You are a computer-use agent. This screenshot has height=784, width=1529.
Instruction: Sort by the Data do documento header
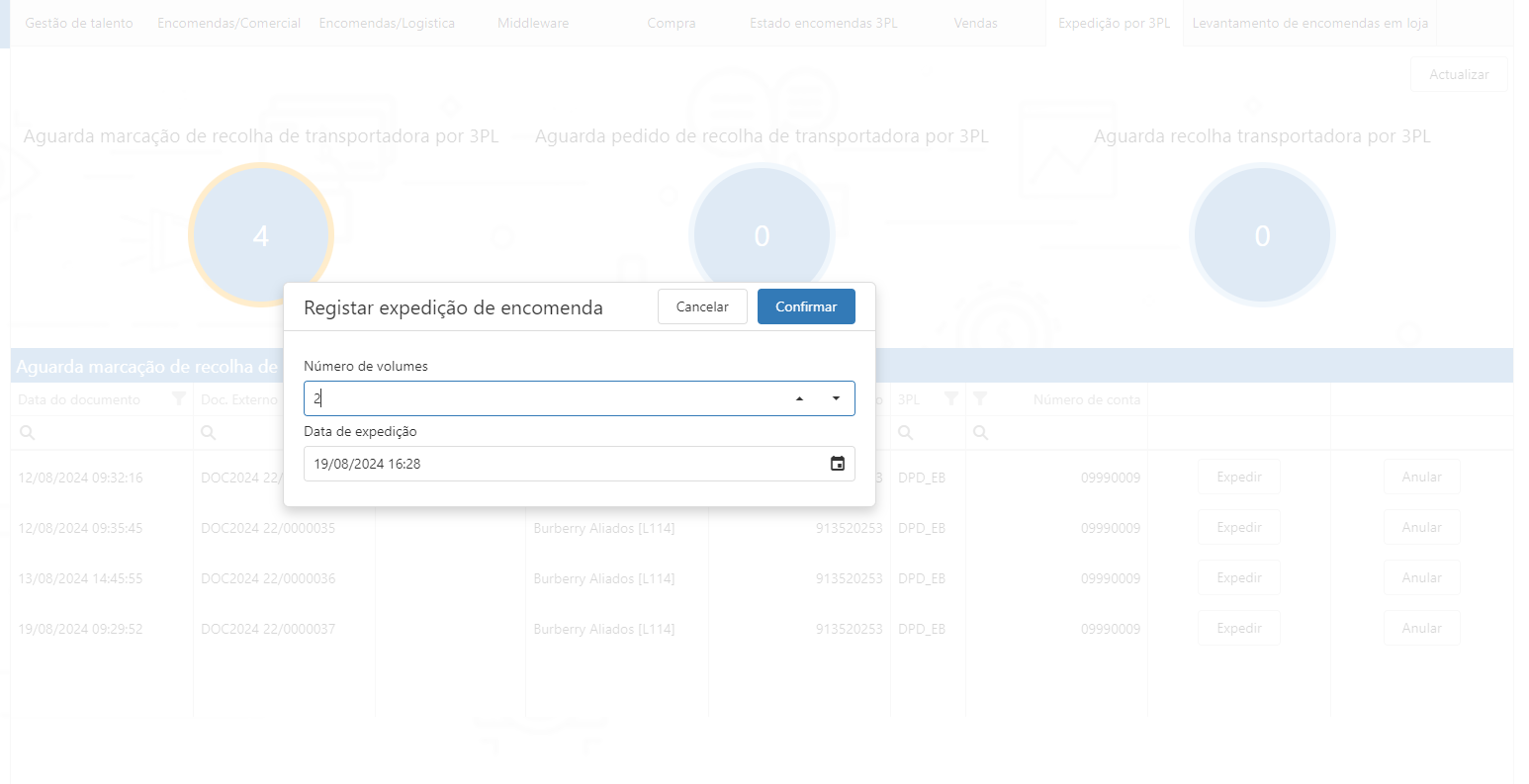click(x=79, y=399)
